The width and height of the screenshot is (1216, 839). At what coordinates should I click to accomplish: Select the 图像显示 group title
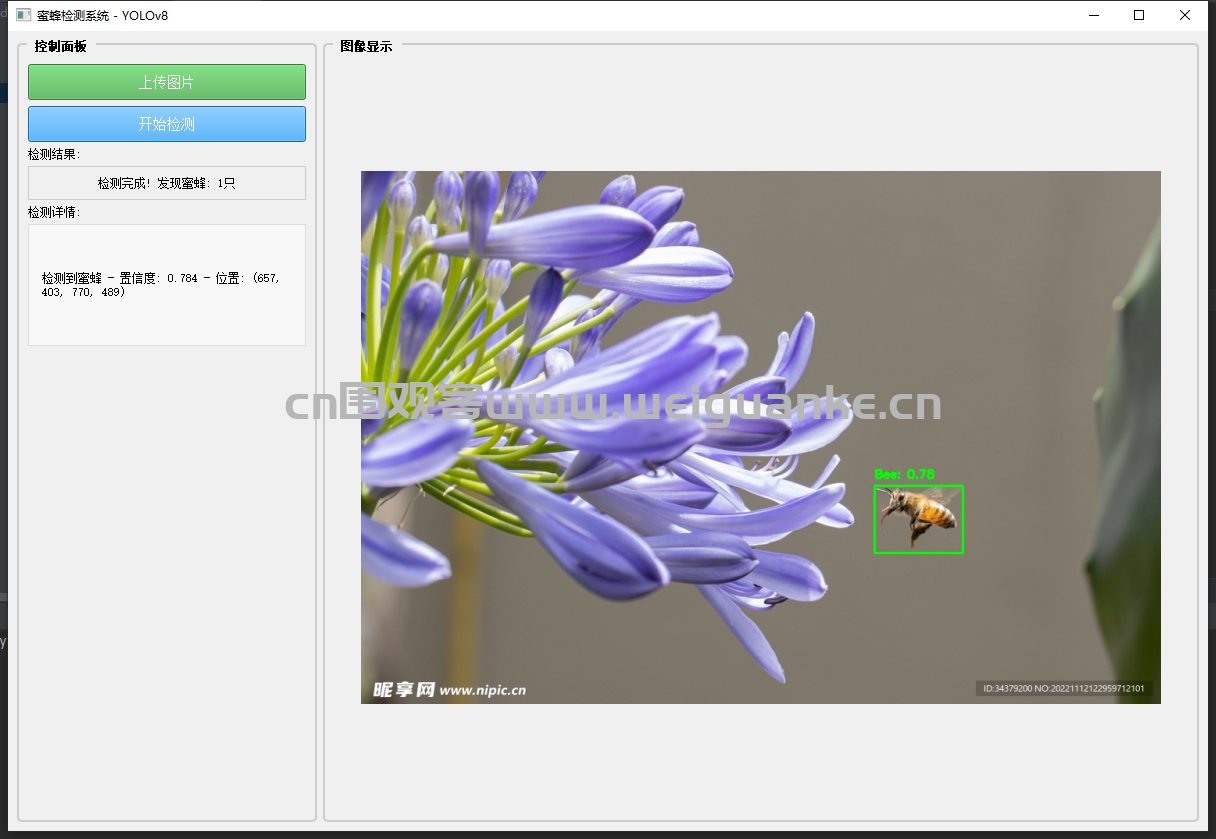point(366,46)
